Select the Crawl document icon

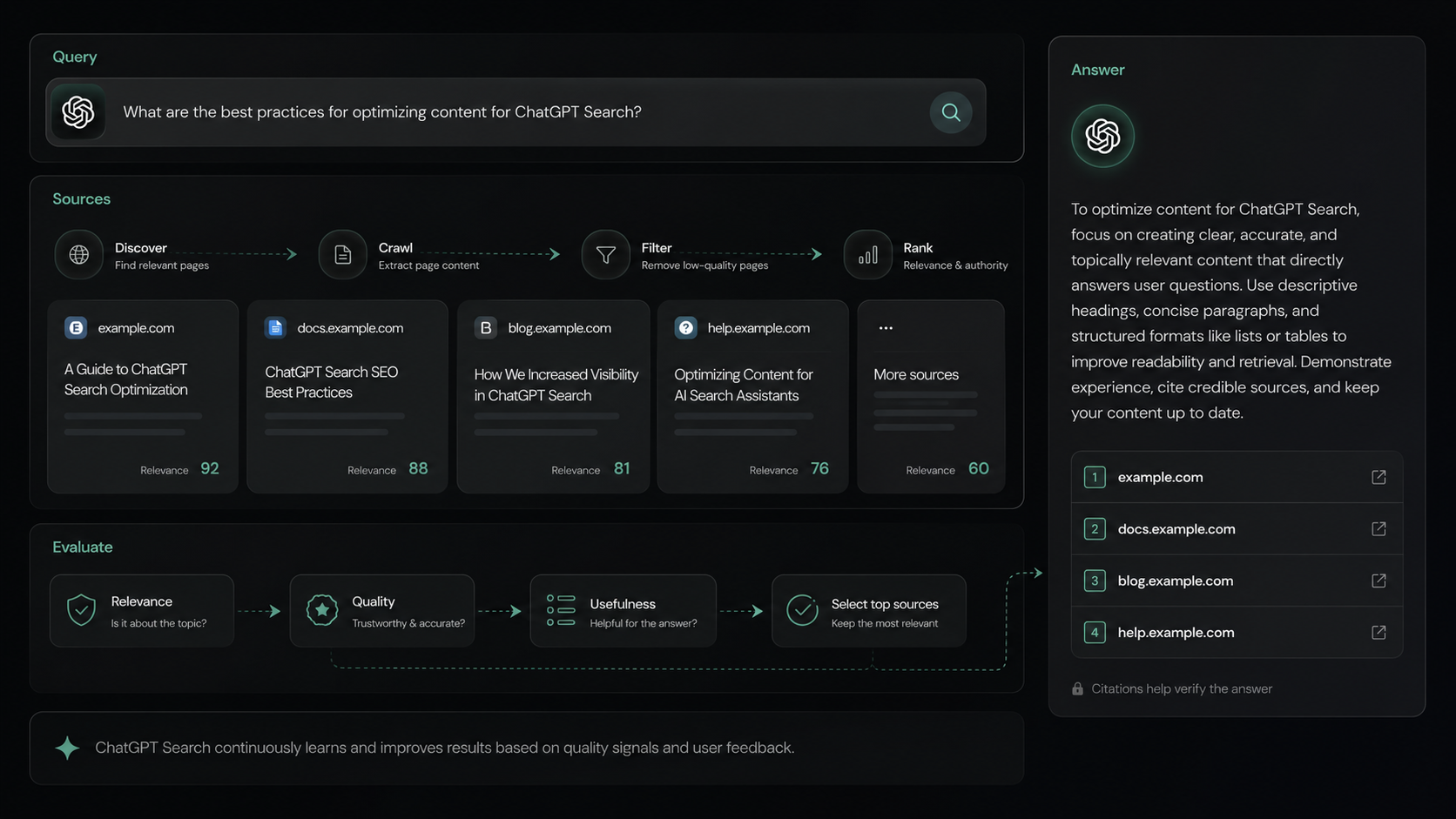click(343, 254)
